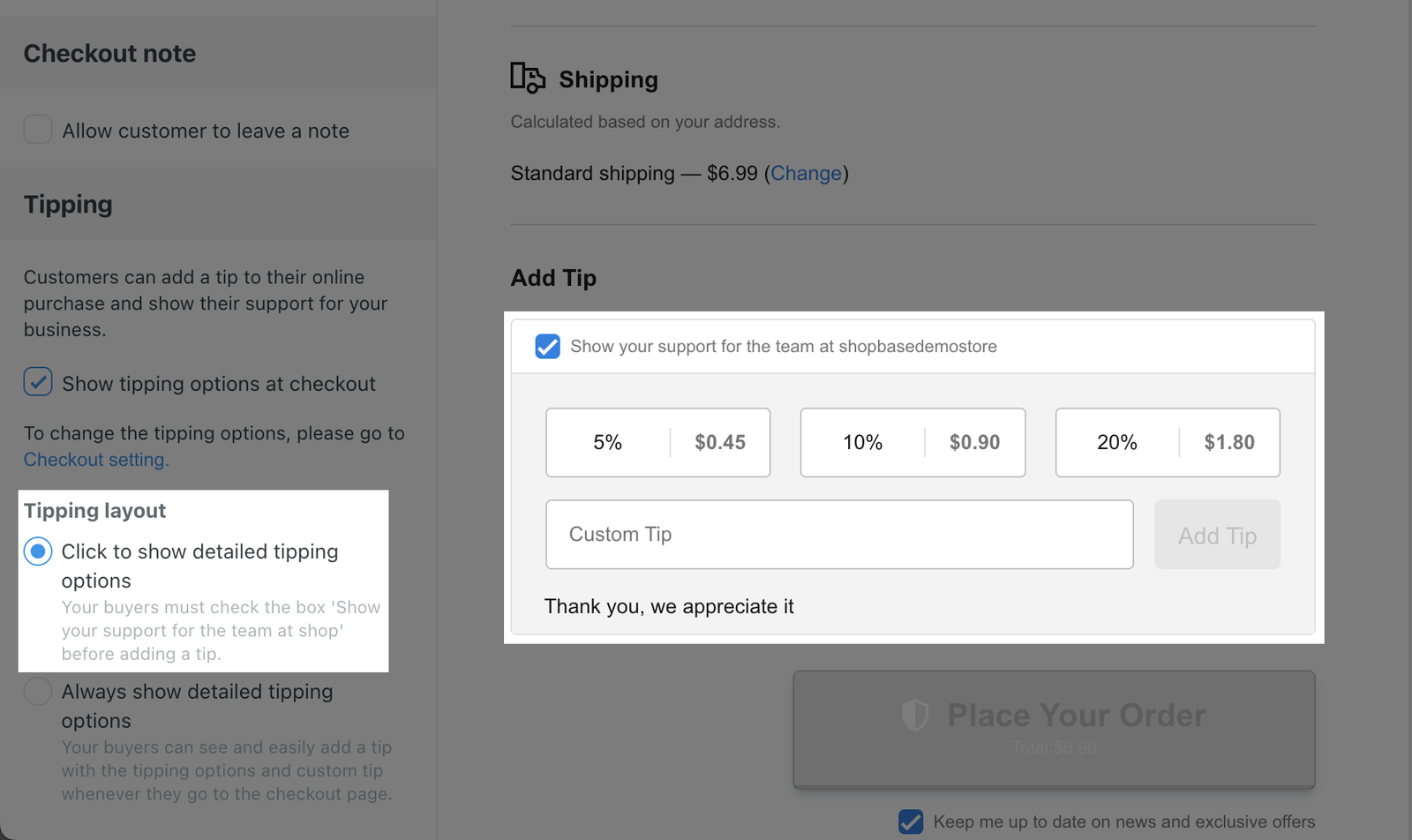Image resolution: width=1412 pixels, height=840 pixels.
Task: Click the Thank you message text
Action: [669, 606]
